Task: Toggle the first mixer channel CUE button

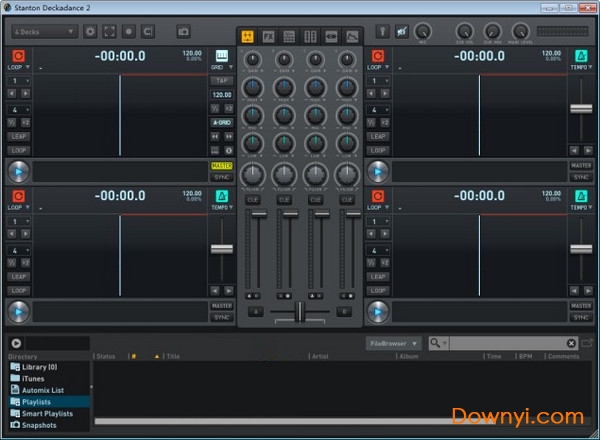Action: coord(254,200)
